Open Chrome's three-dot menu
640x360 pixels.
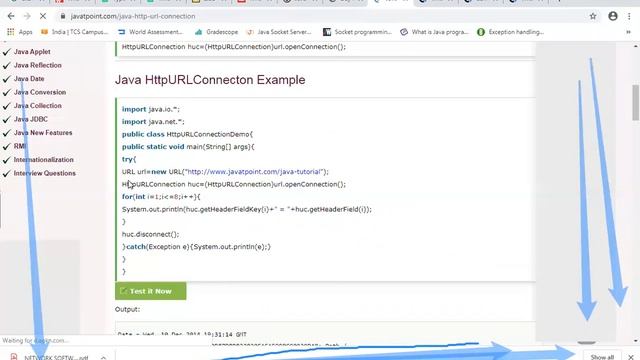click(629, 16)
